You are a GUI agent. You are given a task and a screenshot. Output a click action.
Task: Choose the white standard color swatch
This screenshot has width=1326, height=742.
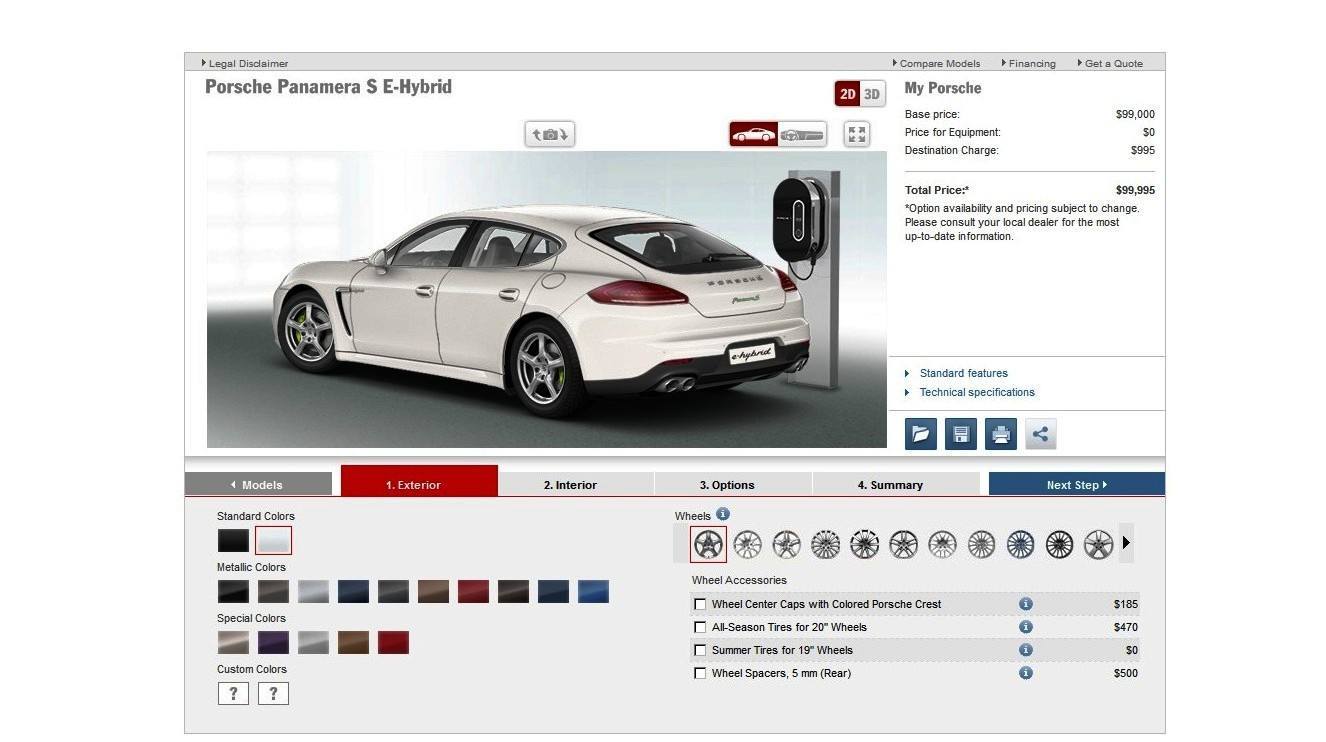[x=273, y=541]
